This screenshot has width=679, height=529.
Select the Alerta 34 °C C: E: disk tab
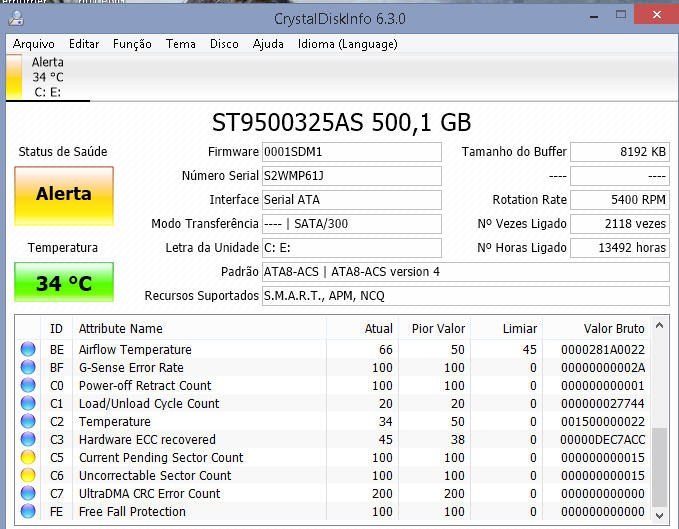point(48,77)
